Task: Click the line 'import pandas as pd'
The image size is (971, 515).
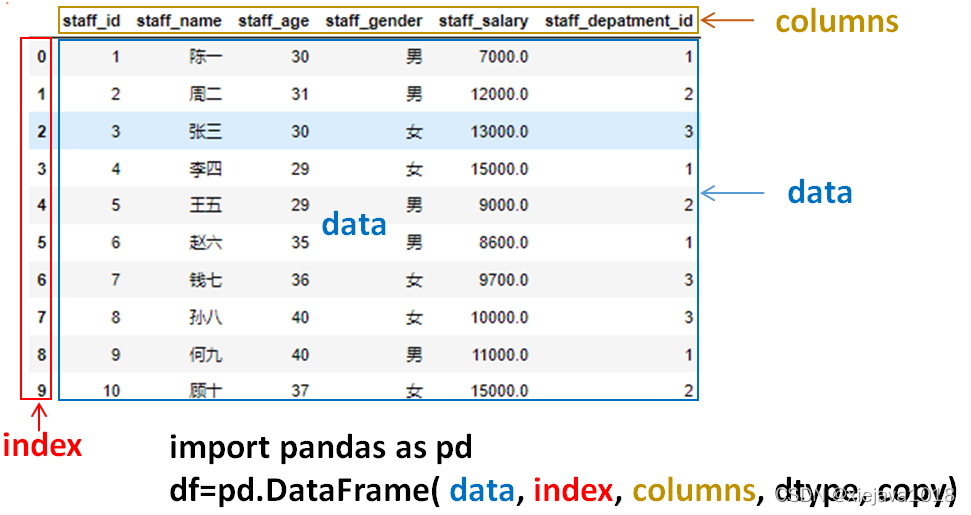Action: pos(321,448)
